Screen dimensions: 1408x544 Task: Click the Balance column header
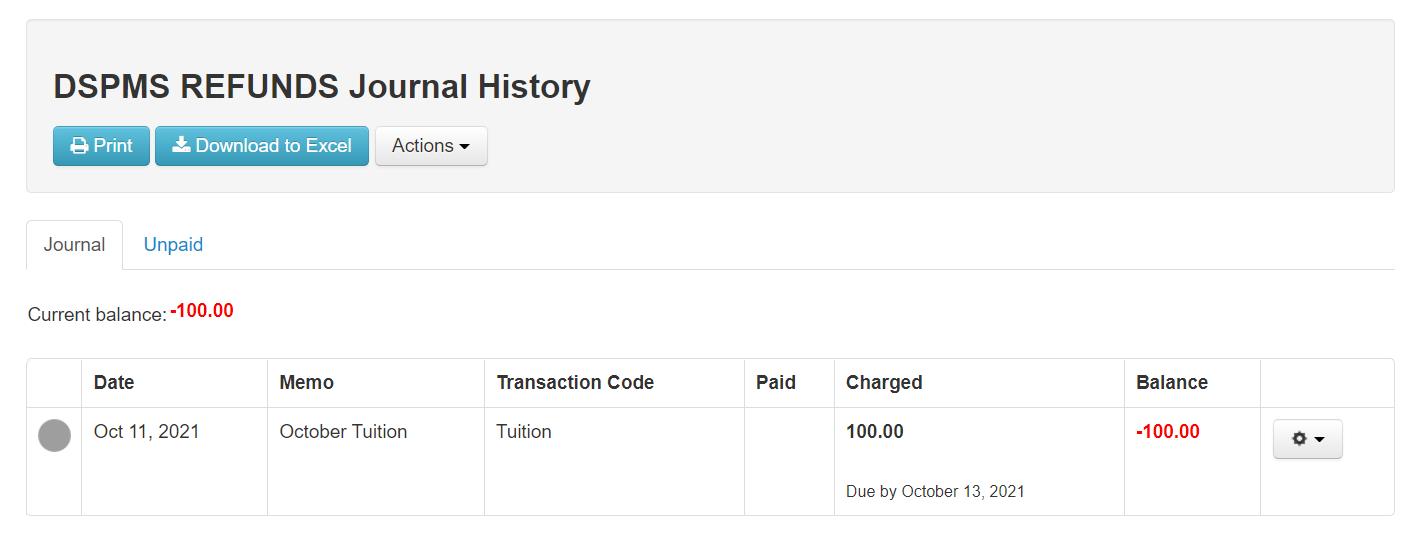coord(1172,383)
